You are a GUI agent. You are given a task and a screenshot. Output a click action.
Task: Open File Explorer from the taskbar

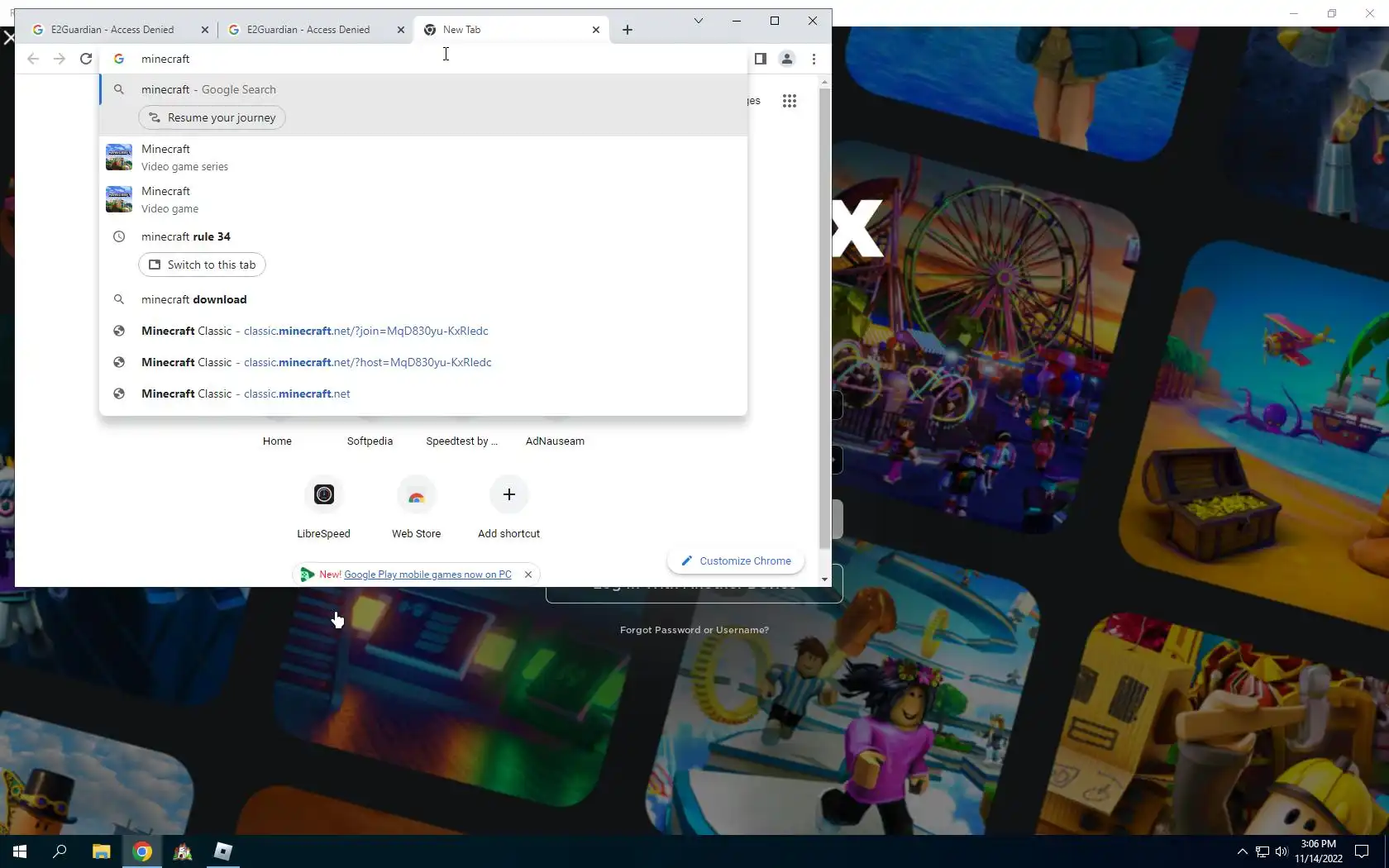(x=101, y=851)
